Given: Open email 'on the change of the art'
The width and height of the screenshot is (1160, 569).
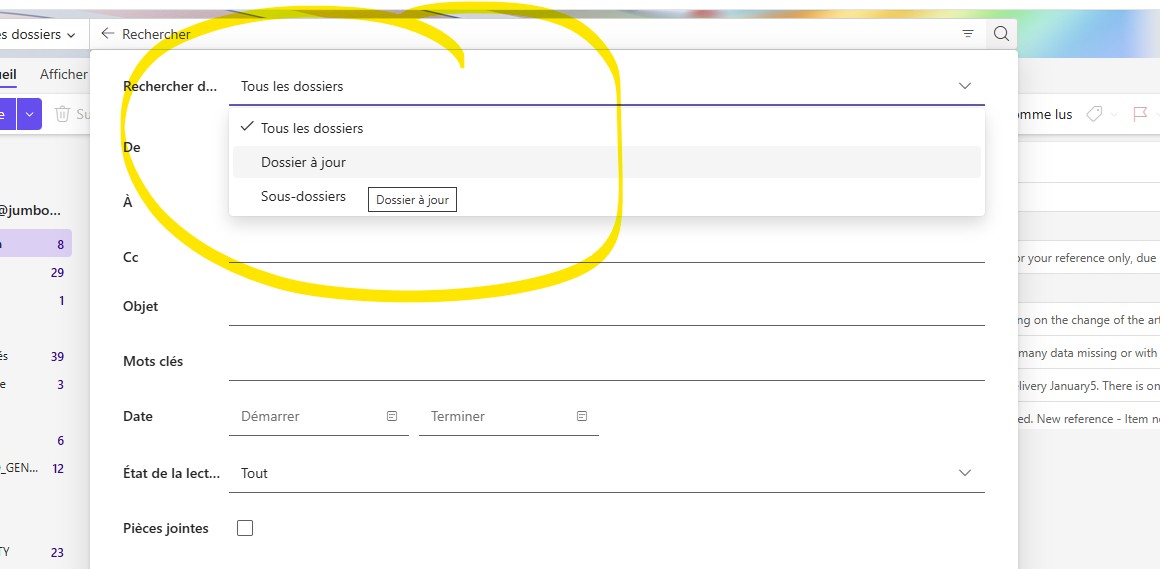Looking at the screenshot, I should point(1089,320).
